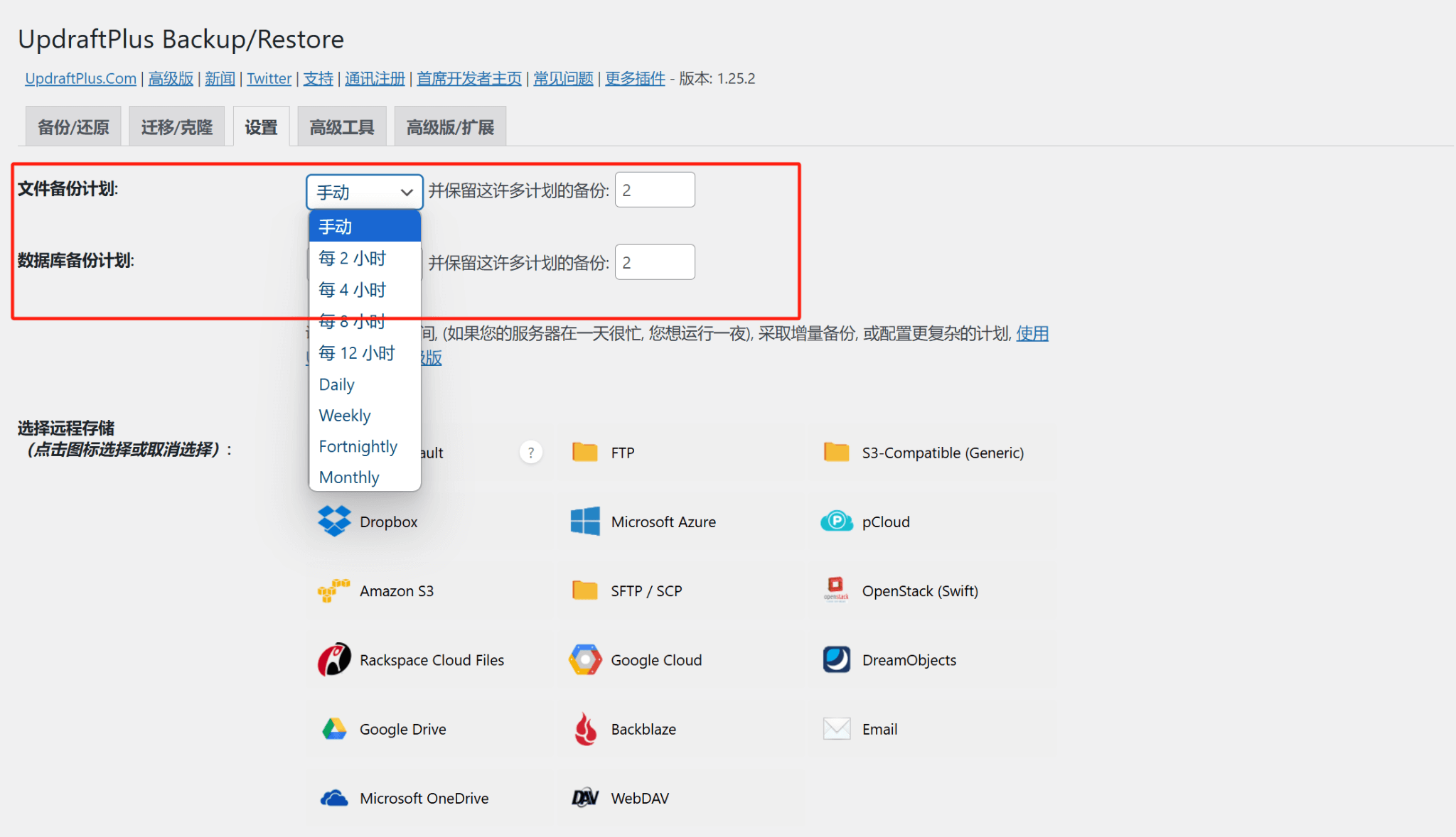Select the 设置 tab
Screen dimensions: 1456x837
(261, 126)
